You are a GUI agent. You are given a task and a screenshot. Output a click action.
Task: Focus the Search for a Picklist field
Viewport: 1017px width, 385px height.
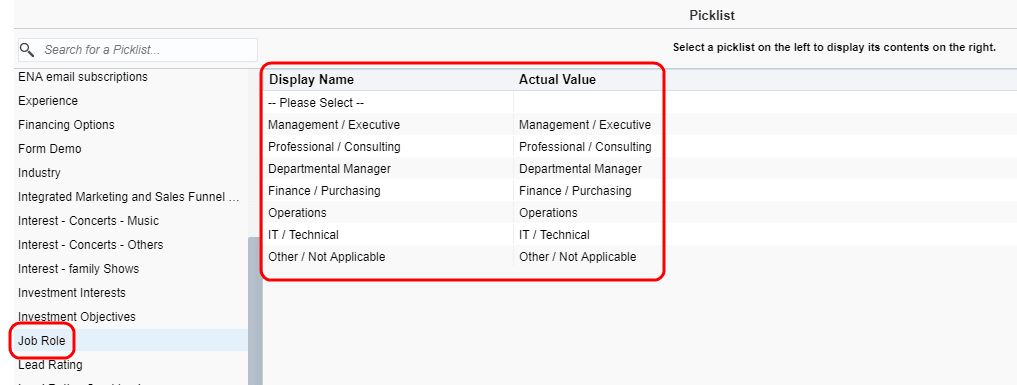click(138, 50)
